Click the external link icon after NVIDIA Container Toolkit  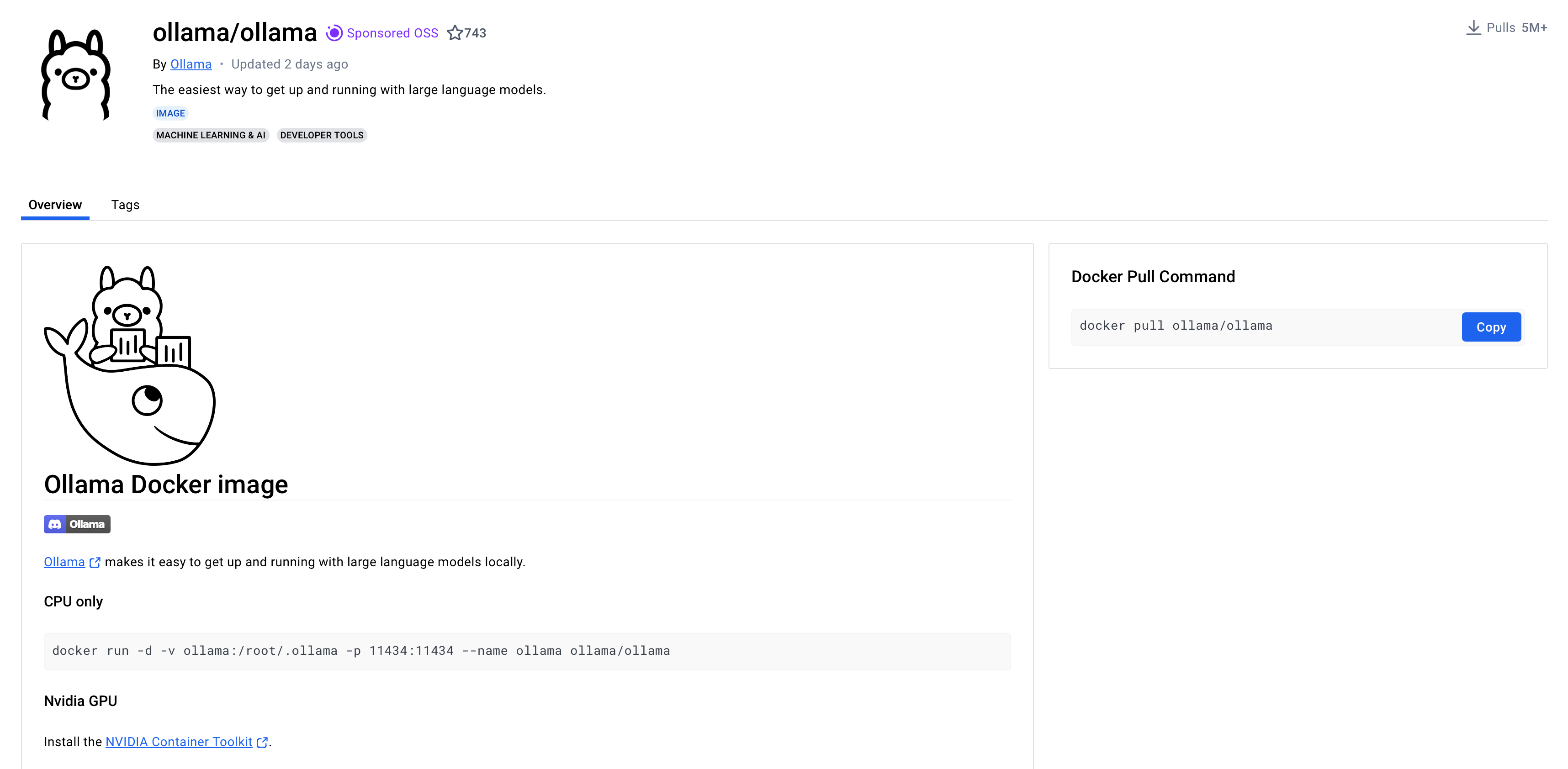[x=262, y=742]
